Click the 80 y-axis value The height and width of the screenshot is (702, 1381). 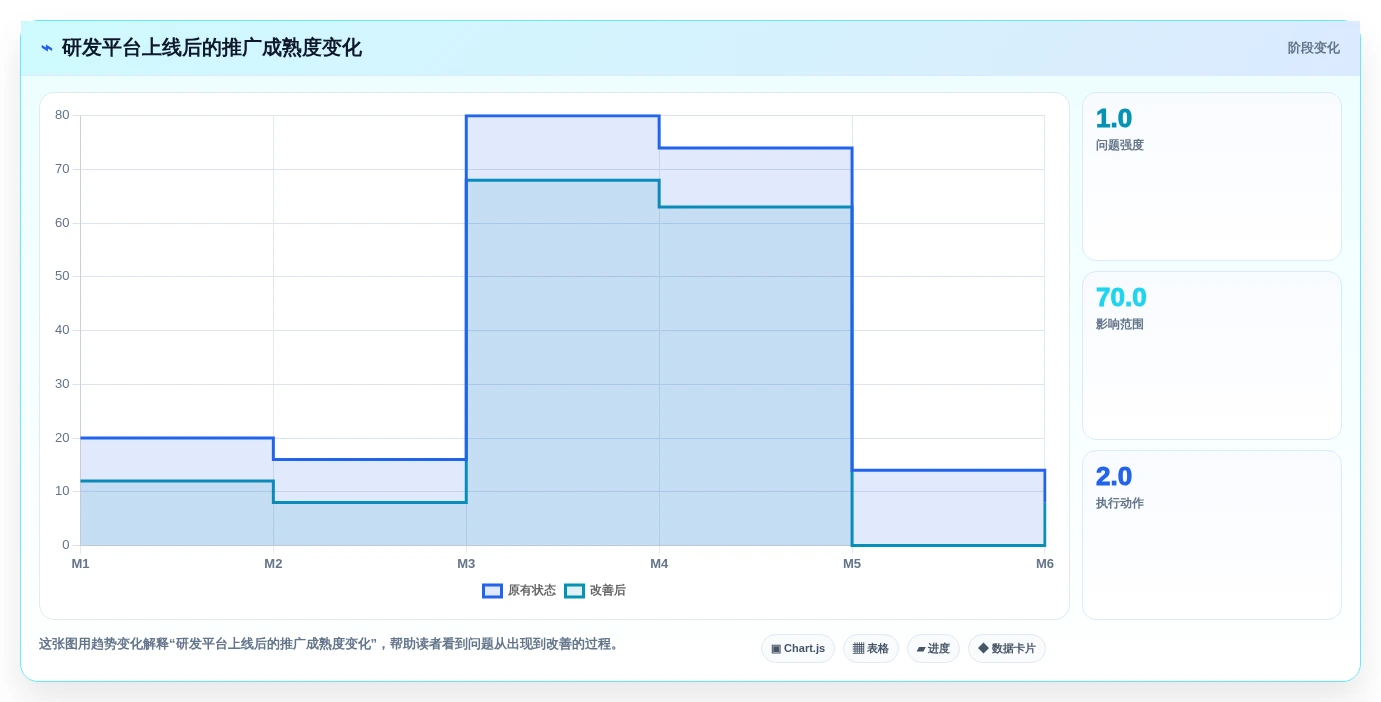click(62, 115)
